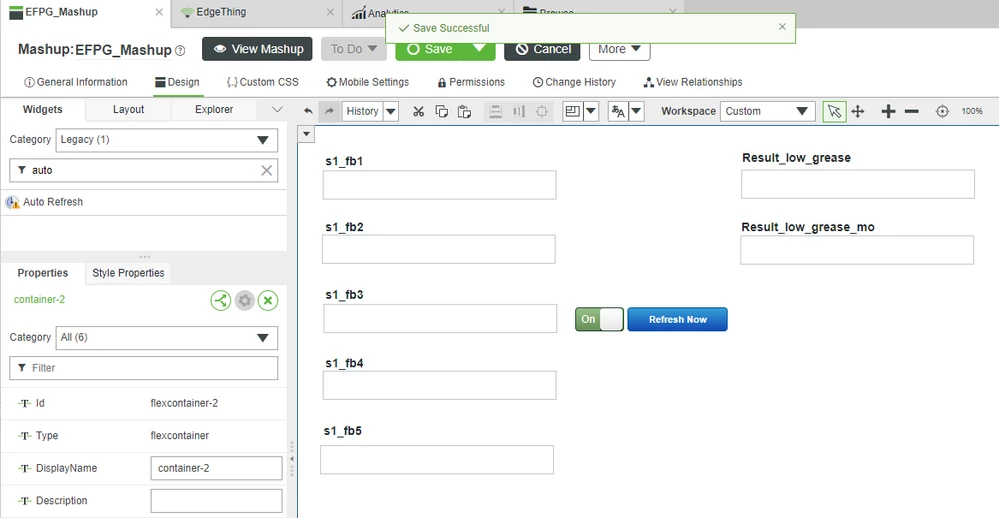
Task: Dismiss the Save Successful notification
Action: (x=782, y=27)
